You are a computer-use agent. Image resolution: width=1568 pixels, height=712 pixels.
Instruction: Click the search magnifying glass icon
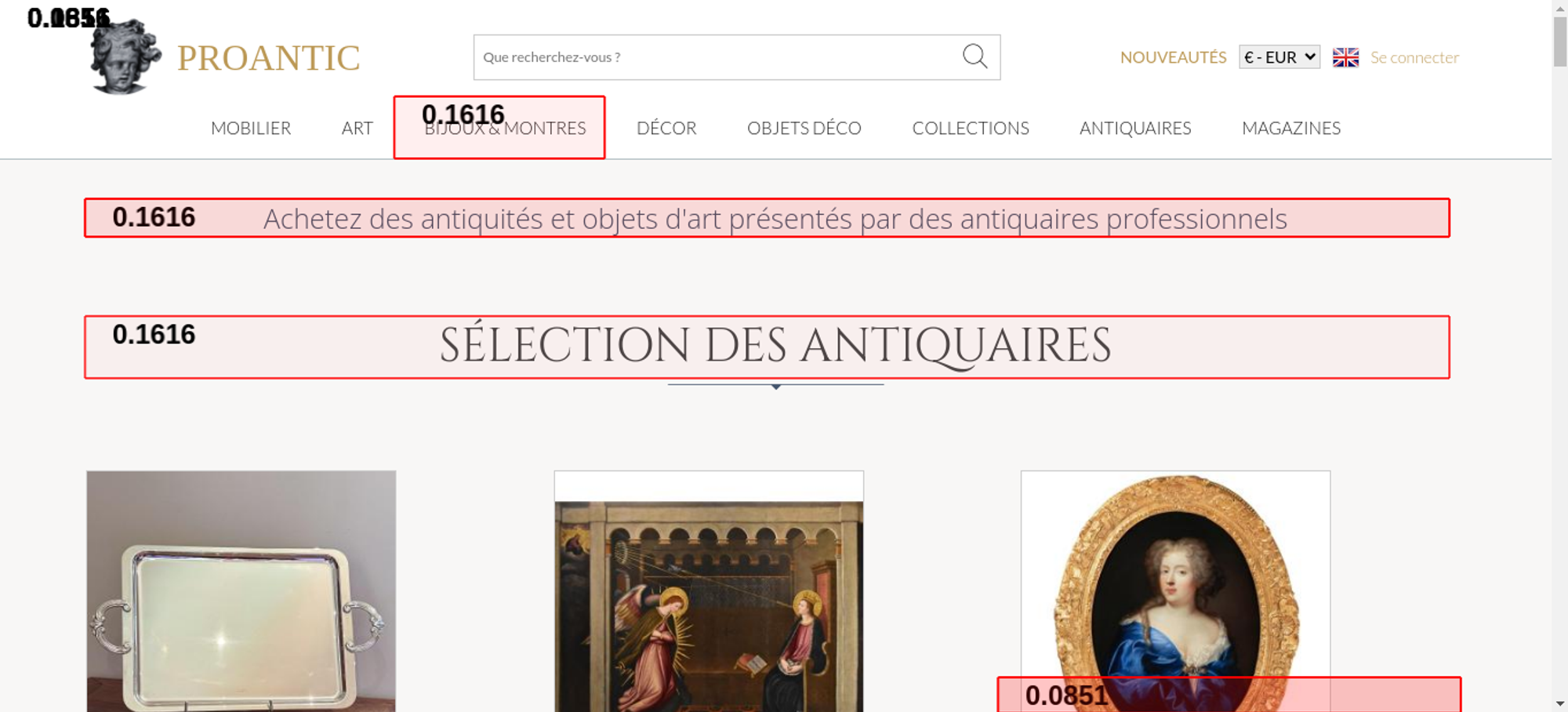(975, 56)
